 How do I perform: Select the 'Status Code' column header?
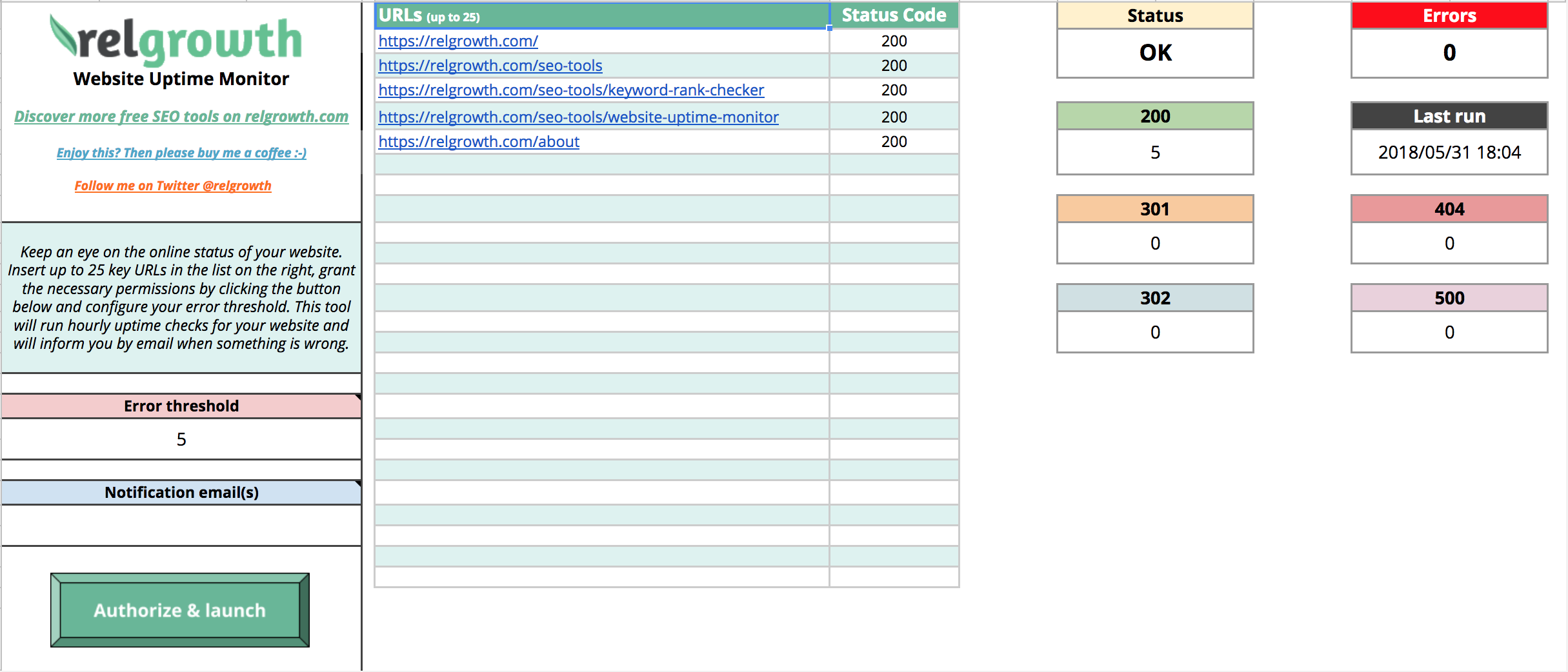click(894, 15)
